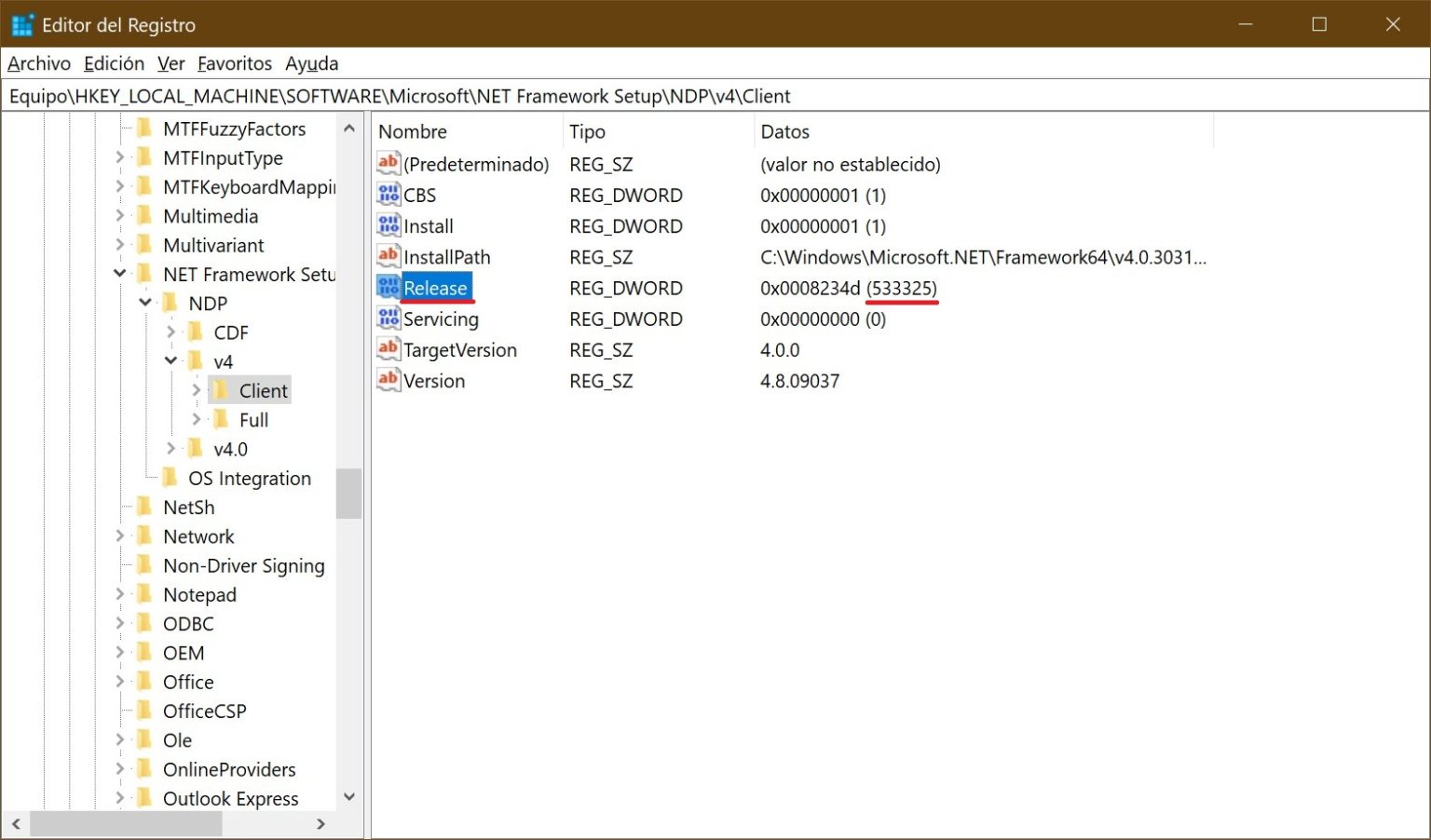
Task: Click the (Predeterminado) string icon
Action: click(x=388, y=164)
